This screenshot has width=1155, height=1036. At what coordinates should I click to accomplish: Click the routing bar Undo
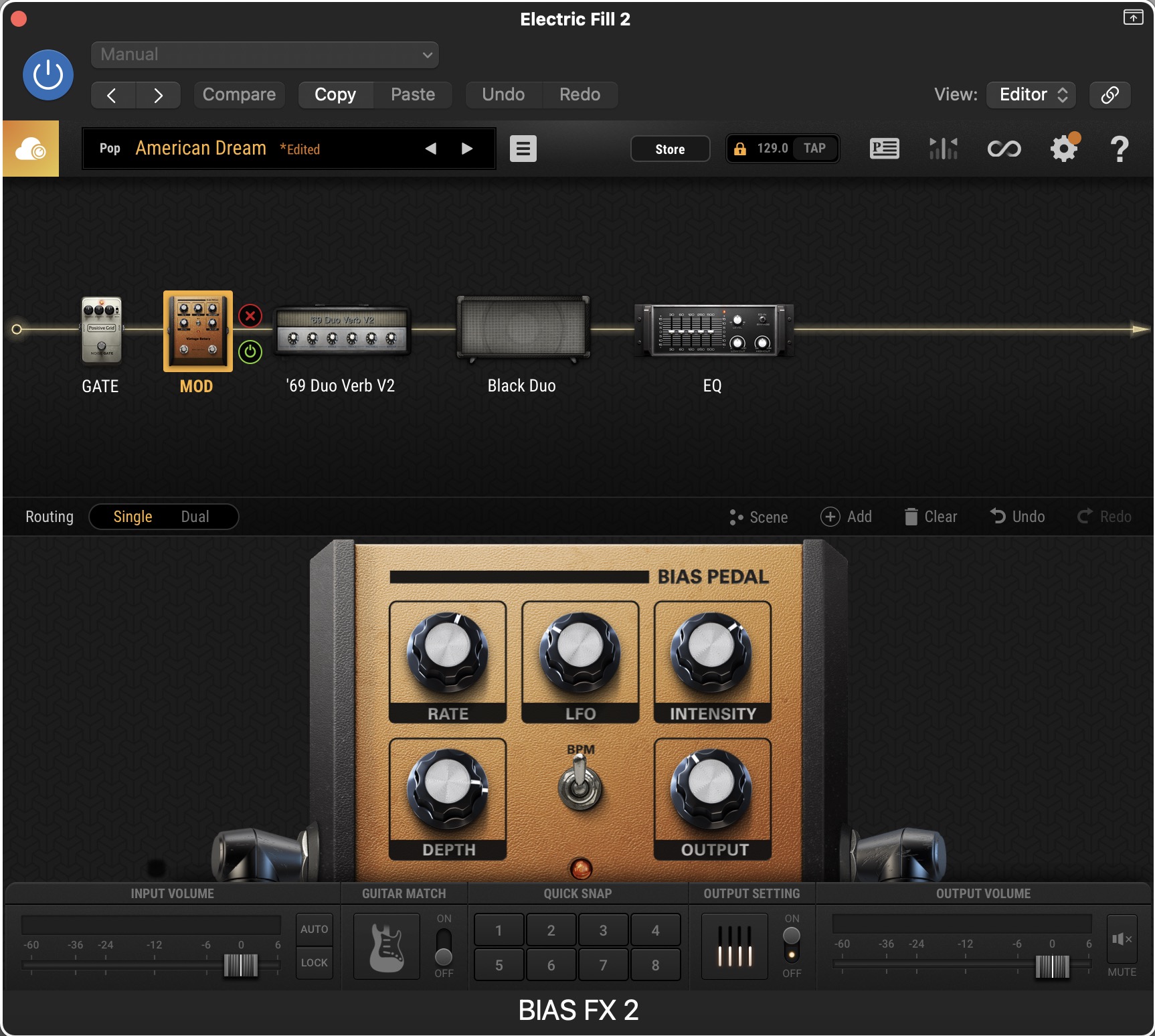click(x=1018, y=517)
